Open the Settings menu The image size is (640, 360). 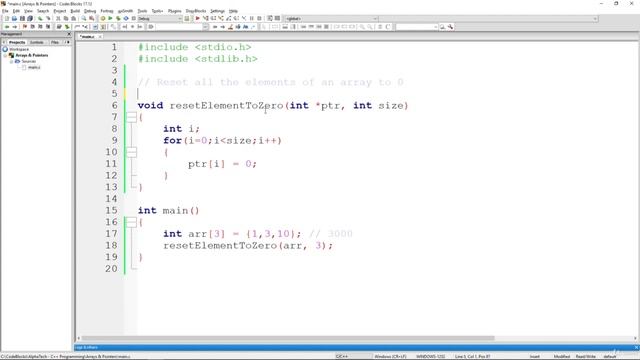point(218,11)
